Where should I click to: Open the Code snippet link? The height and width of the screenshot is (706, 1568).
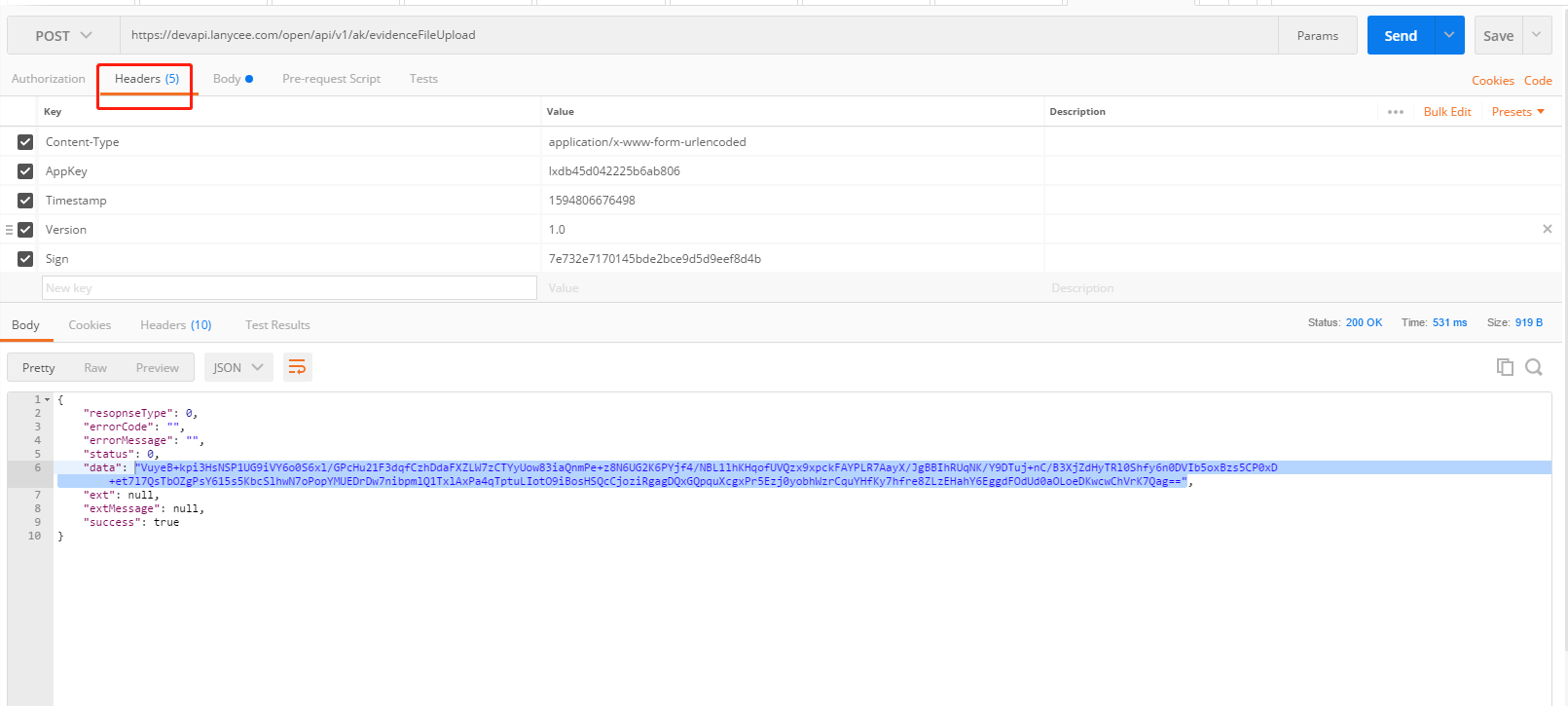(x=1538, y=81)
